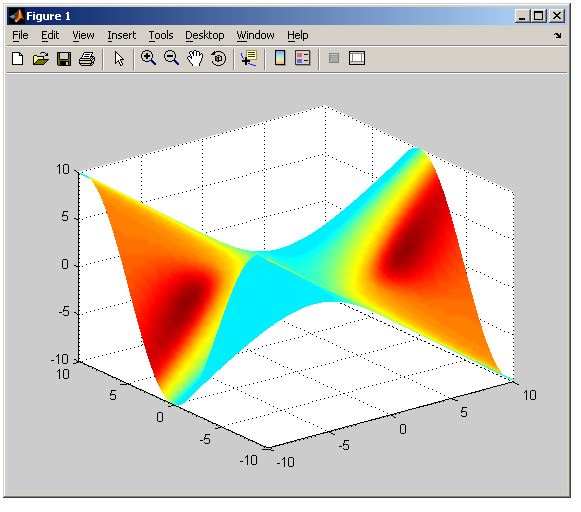Click the MATLAB logo in title bar
The image size is (581, 512).
pos(17,16)
